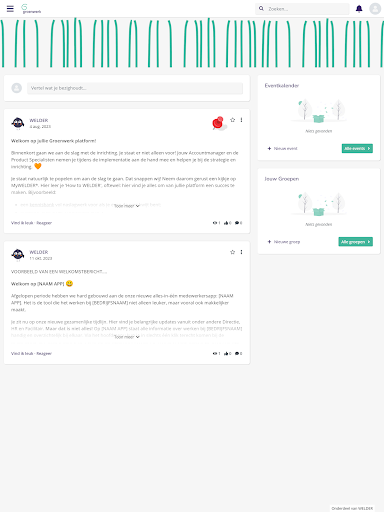Unpin the first WELDER post using red pushpin
Screen dimensions: 384x512
(x=219, y=123)
